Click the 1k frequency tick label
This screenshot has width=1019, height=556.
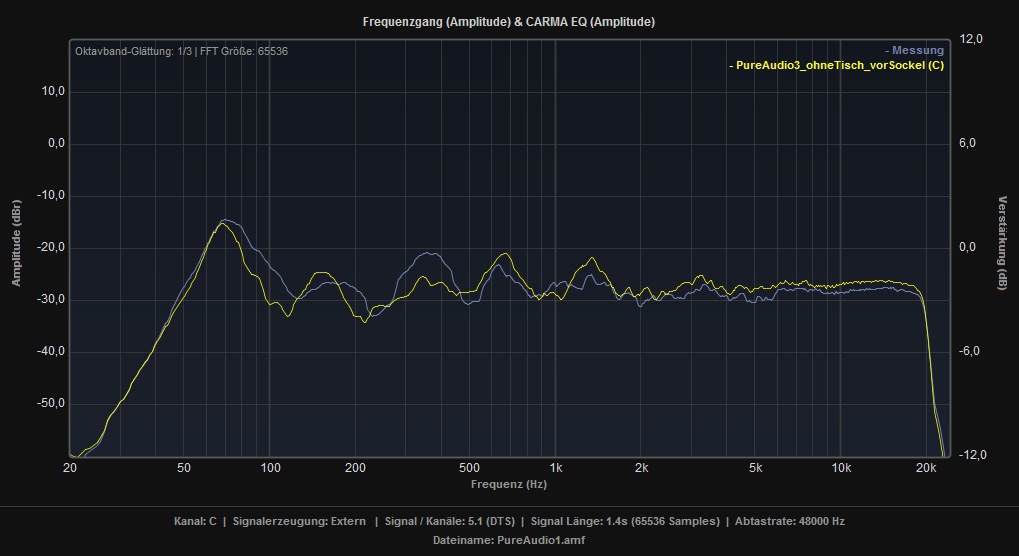(x=555, y=468)
